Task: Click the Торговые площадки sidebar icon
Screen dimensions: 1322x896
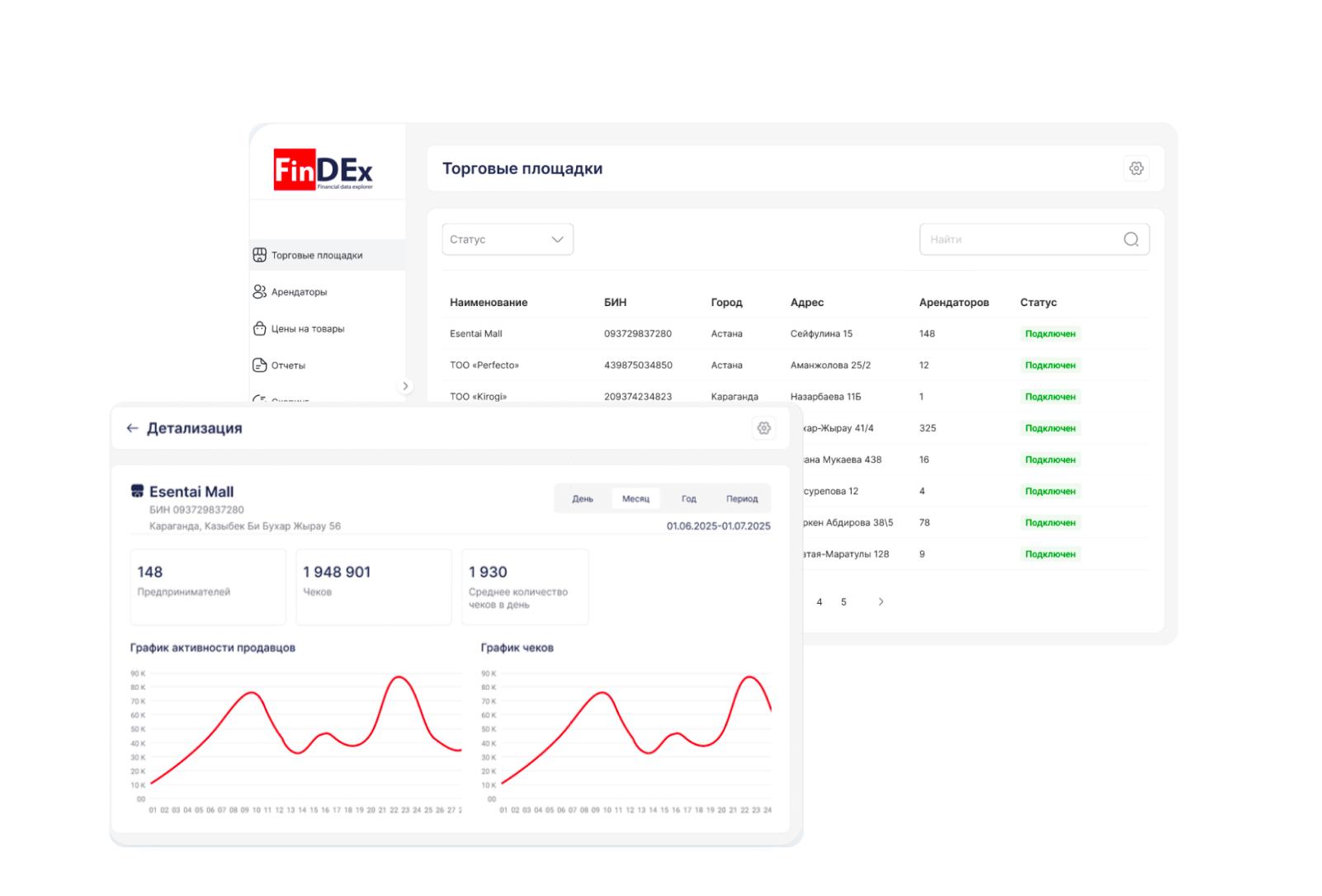Action: click(259, 255)
